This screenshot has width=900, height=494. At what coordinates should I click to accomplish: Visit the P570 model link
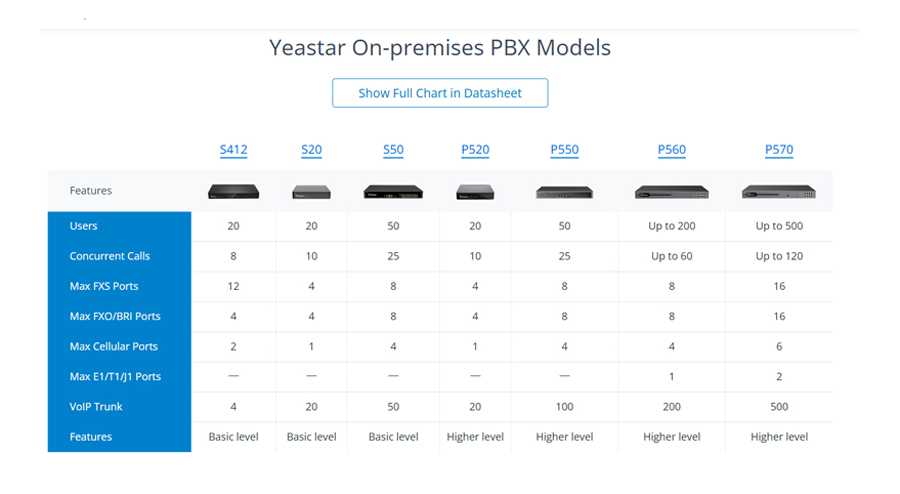point(779,150)
